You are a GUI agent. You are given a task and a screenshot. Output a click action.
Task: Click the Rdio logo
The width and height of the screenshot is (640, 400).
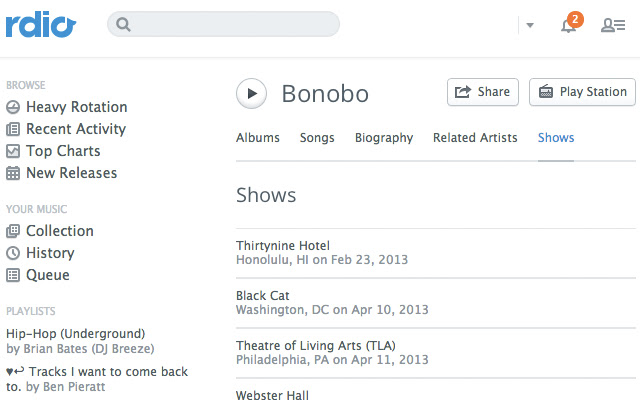[x=40, y=25]
